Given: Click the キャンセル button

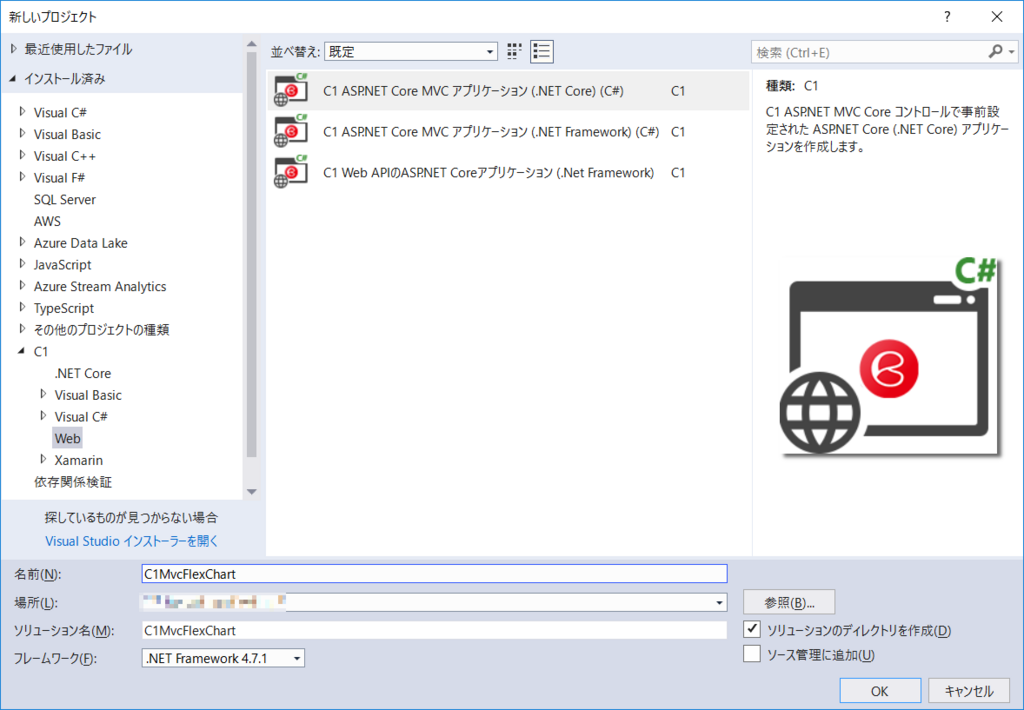Looking at the screenshot, I should click(969, 691).
